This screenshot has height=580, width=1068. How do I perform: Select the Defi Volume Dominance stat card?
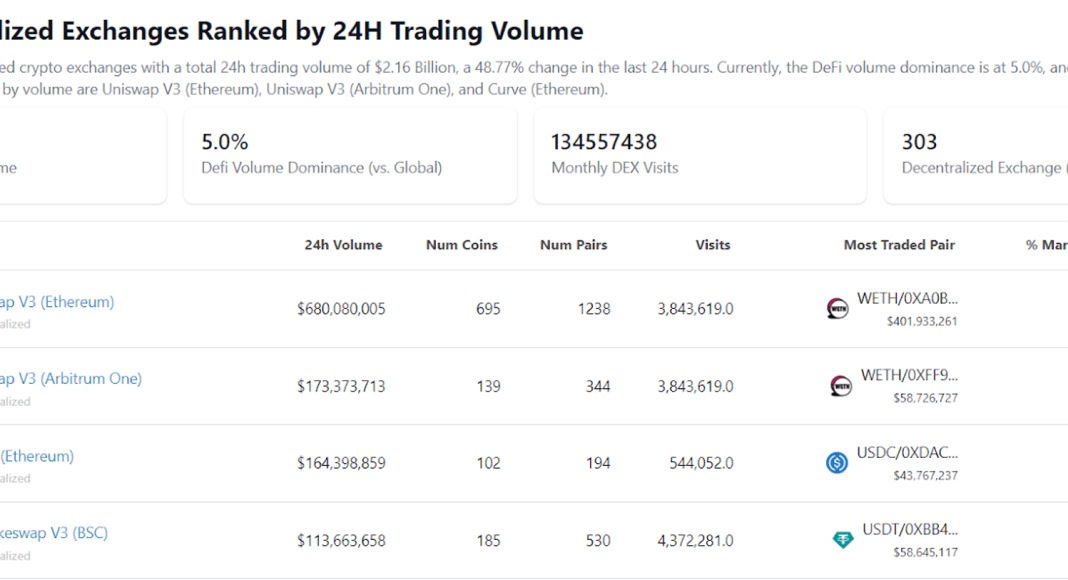click(350, 155)
